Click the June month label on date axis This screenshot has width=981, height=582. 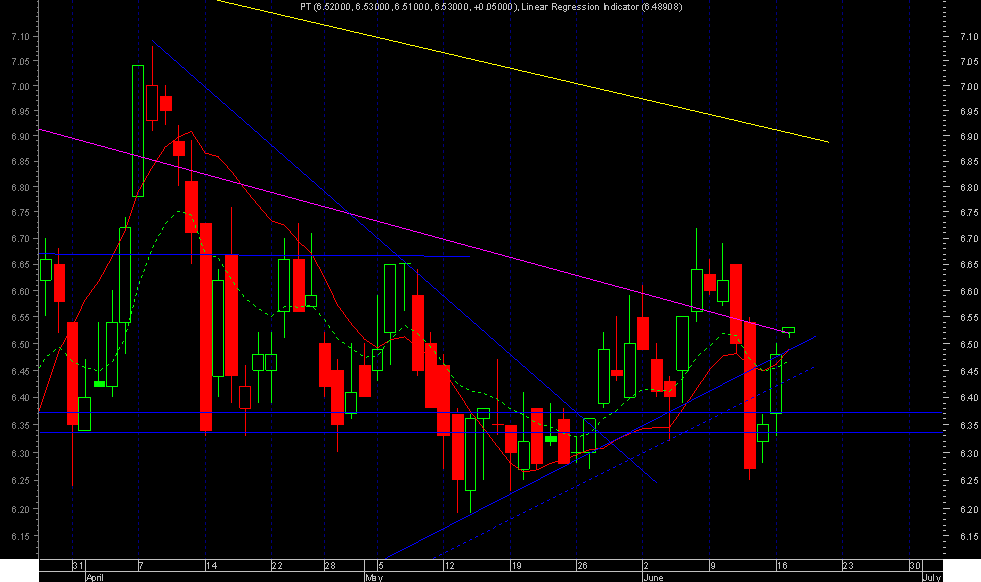point(654,577)
